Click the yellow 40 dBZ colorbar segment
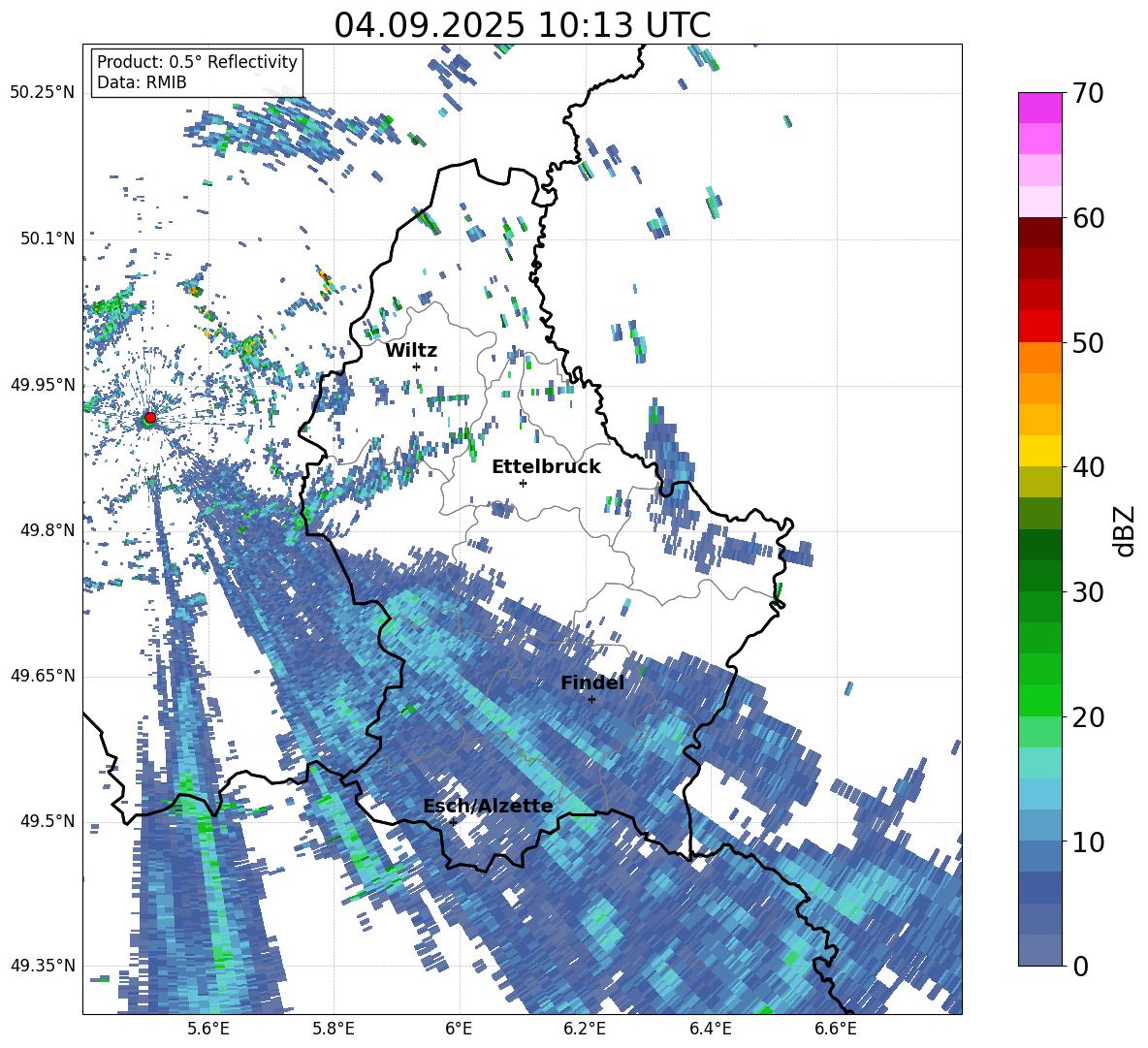The image size is (1148, 1048). [x=1039, y=451]
